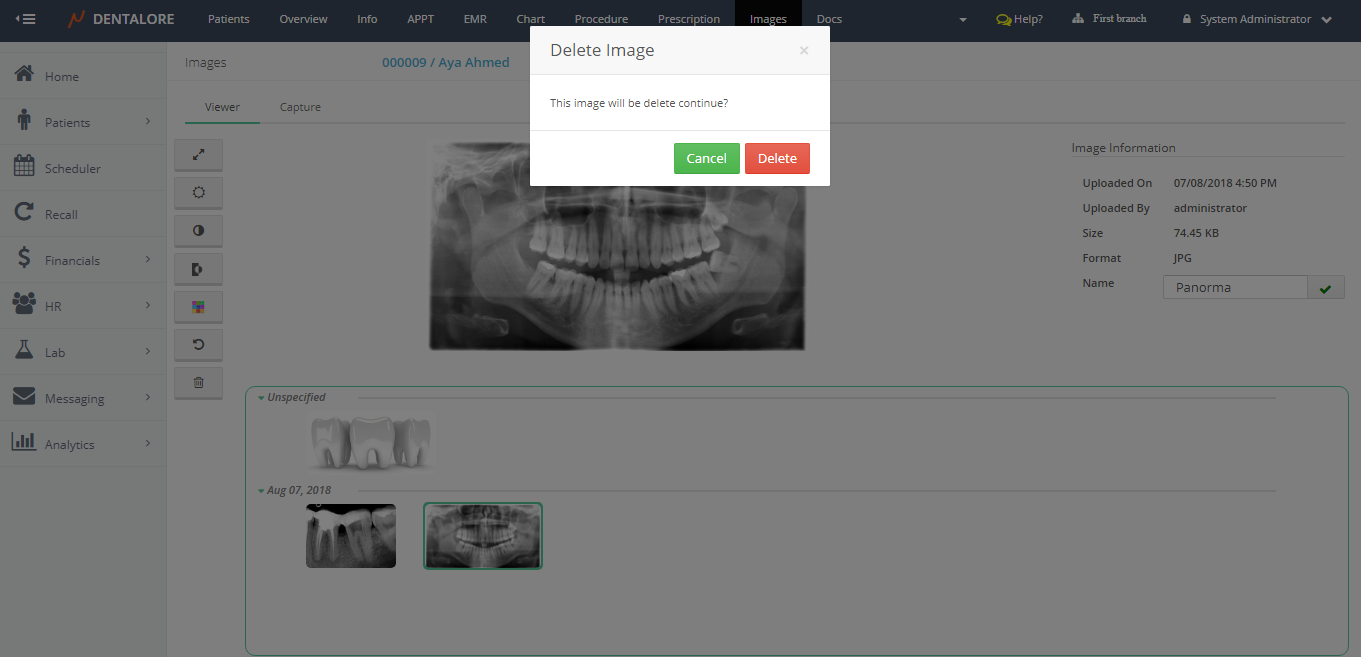Click the reset rotation arrow icon

click(198, 345)
